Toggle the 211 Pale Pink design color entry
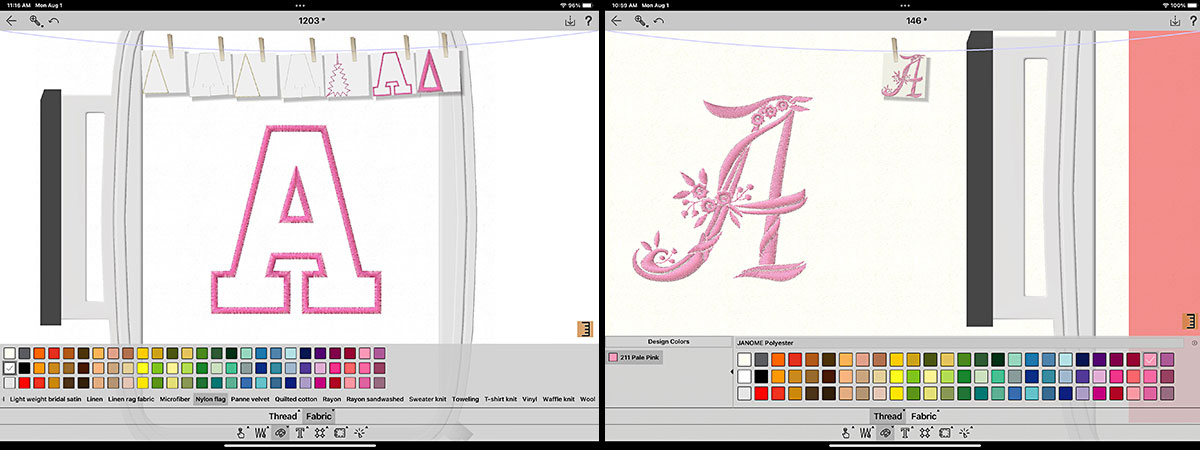Image resolution: width=1200 pixels, height=450 pixels. point(634,357)
